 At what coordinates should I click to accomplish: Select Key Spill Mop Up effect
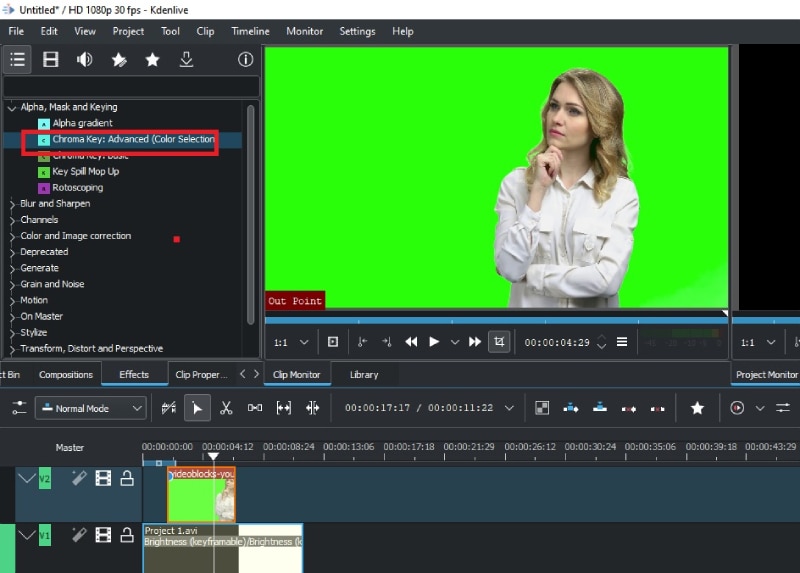[85, 171]
